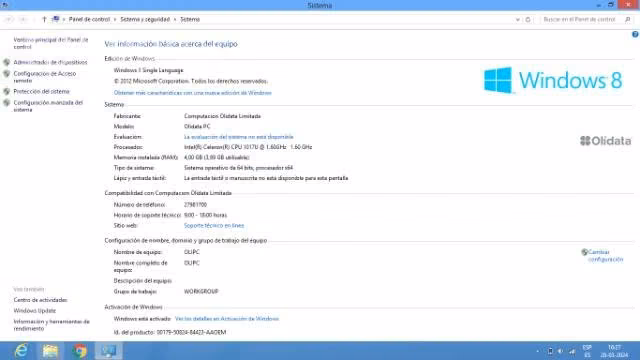Launch Google Chrome from the taskbar
This screenshot has width=640, height=360.
[80, 351]
